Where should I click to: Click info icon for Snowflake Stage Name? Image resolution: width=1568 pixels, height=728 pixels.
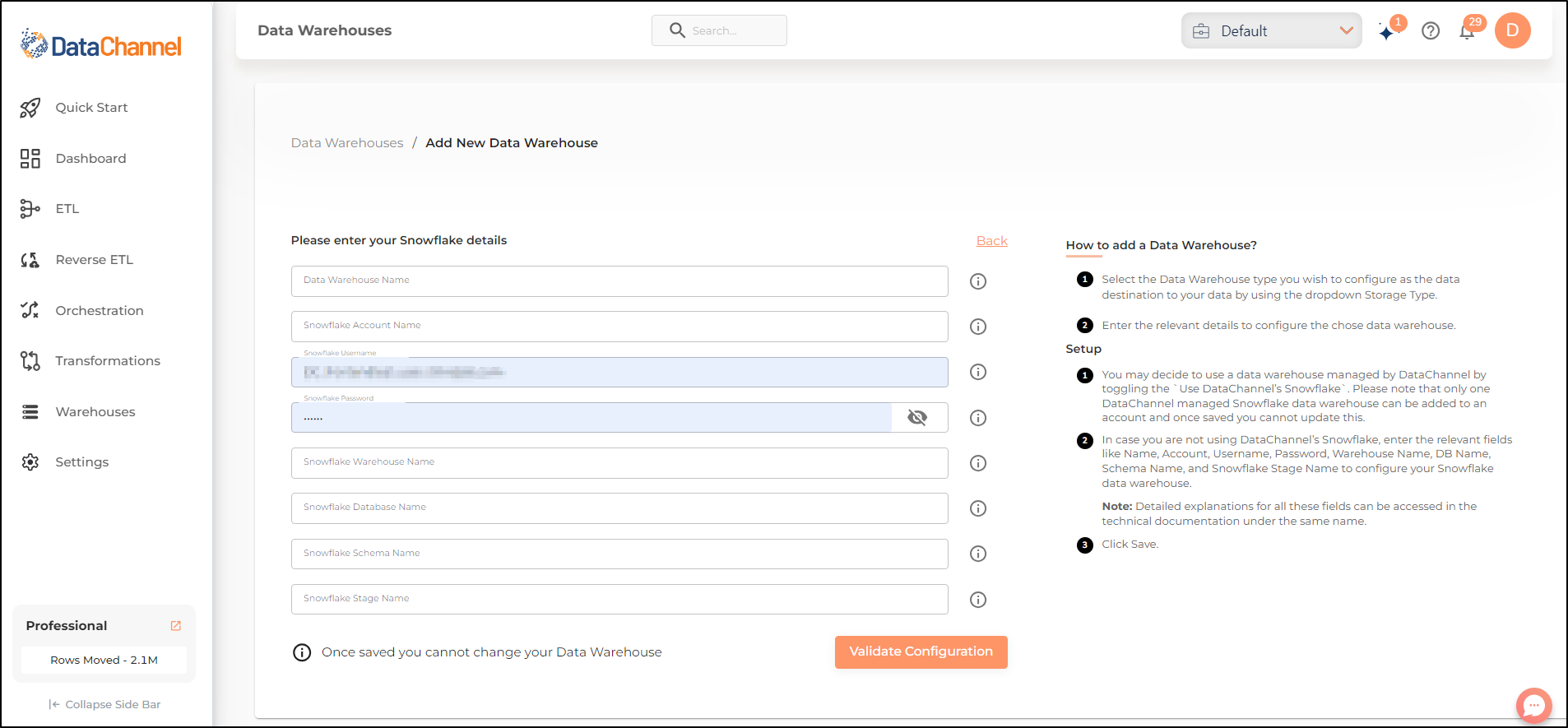tap(978, 600)
